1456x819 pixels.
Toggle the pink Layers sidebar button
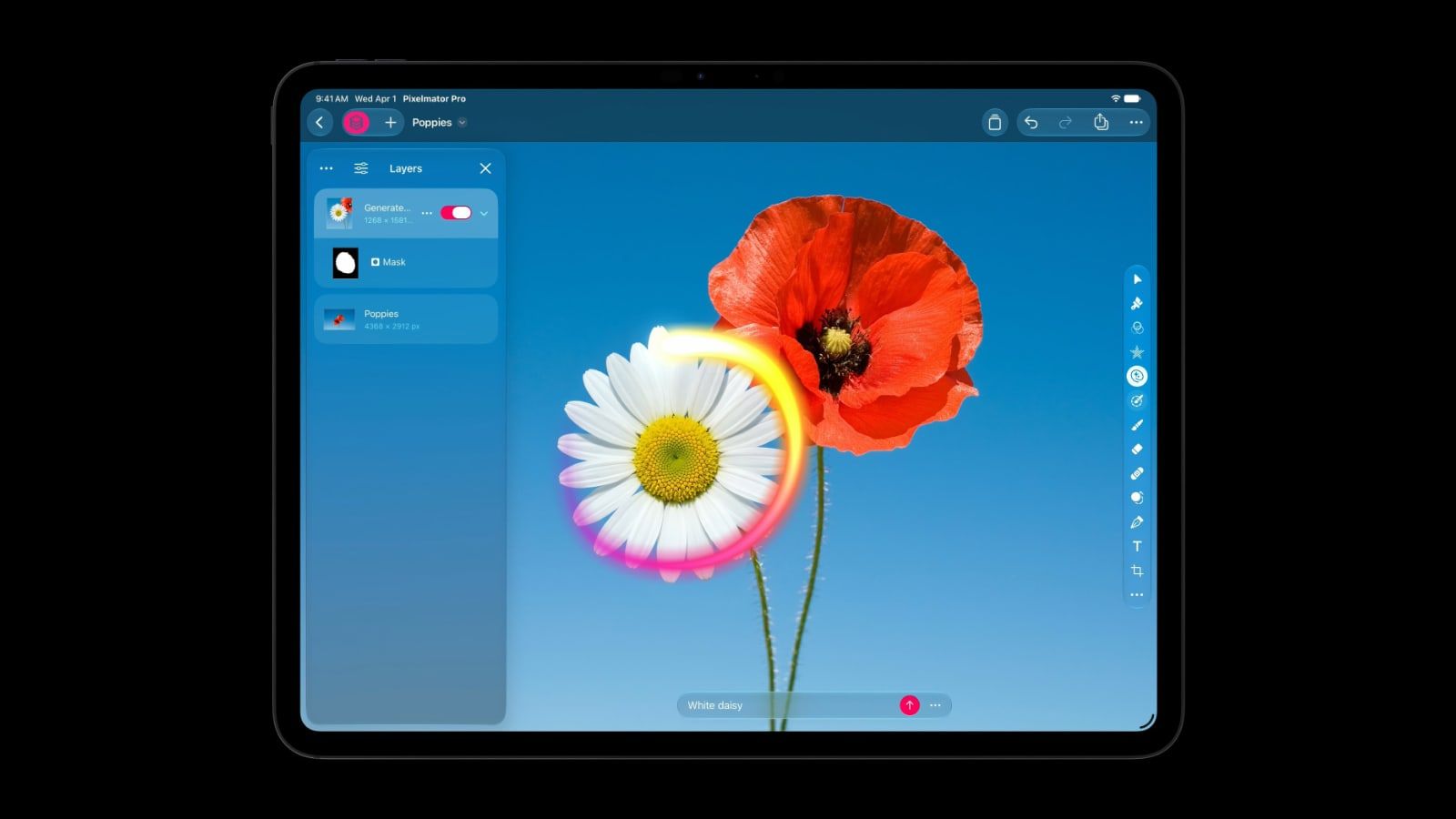coord(356,122)
